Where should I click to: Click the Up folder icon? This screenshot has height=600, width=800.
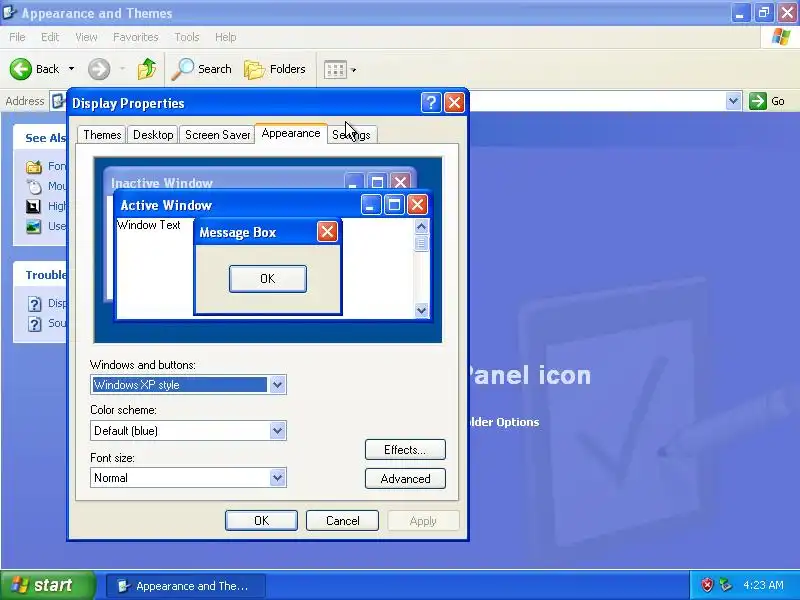coord(147,69)
